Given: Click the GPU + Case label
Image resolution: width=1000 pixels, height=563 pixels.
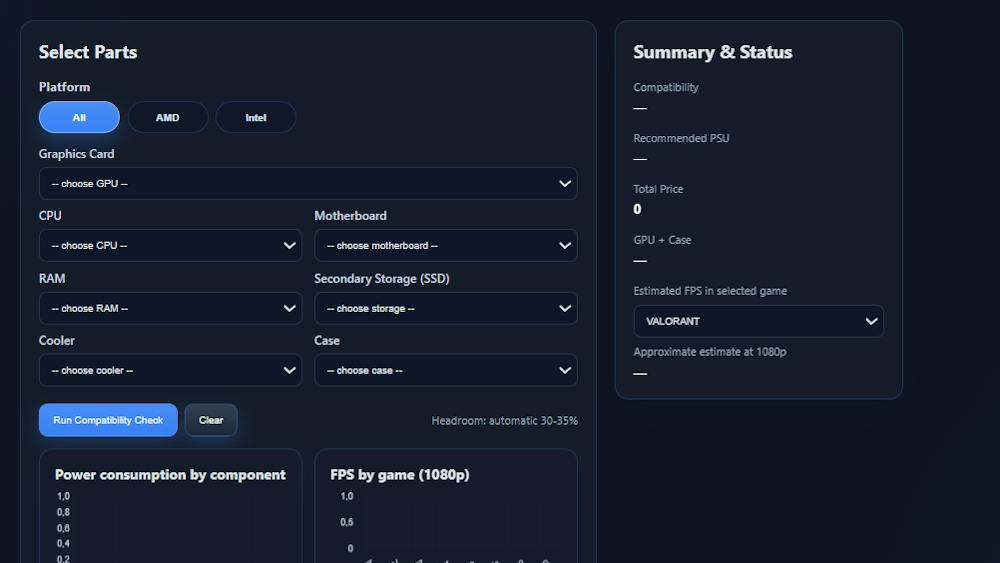Looking at the screenshot, I should (x=662, y=240).
